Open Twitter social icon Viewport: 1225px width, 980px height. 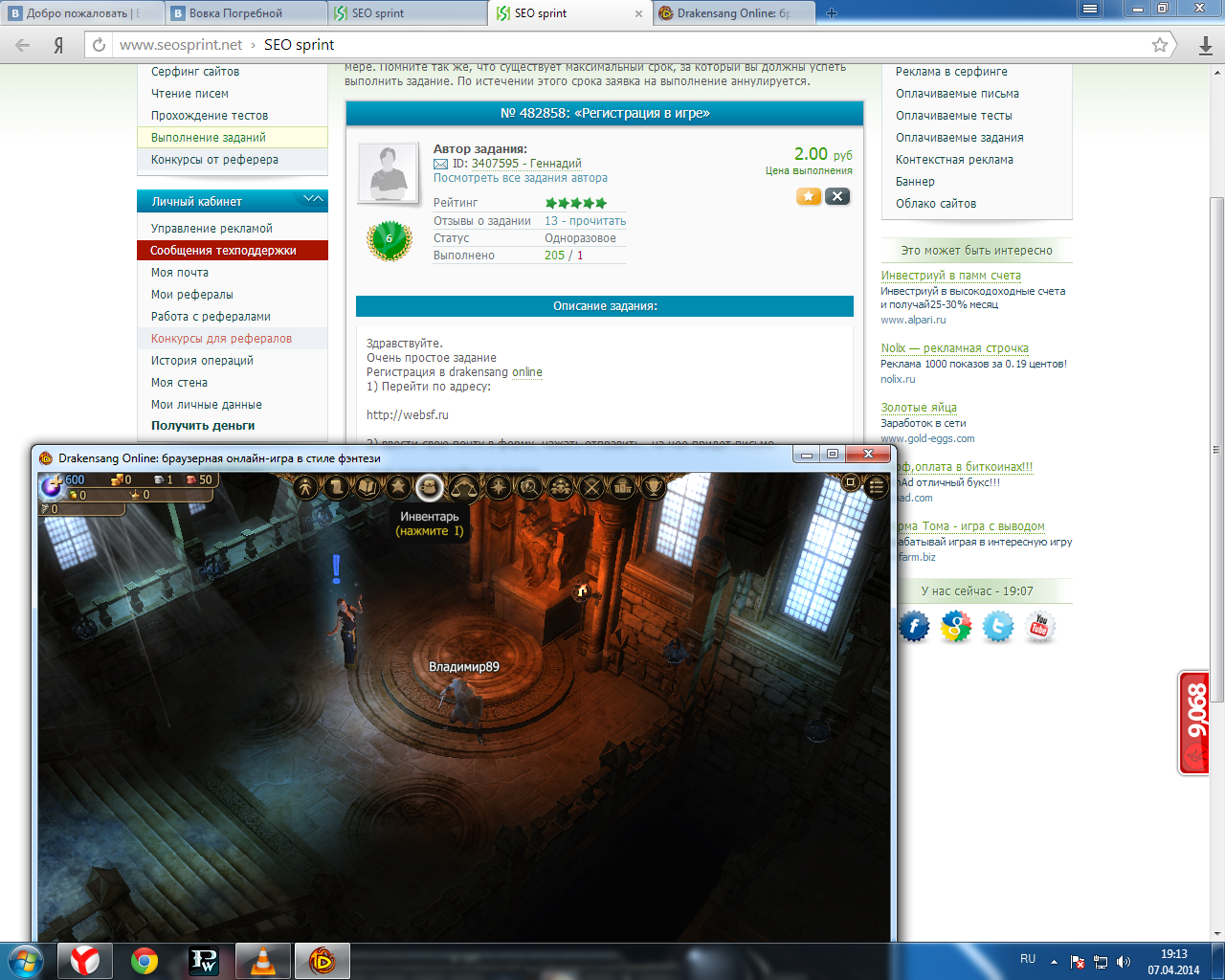(x=998, y=627)
